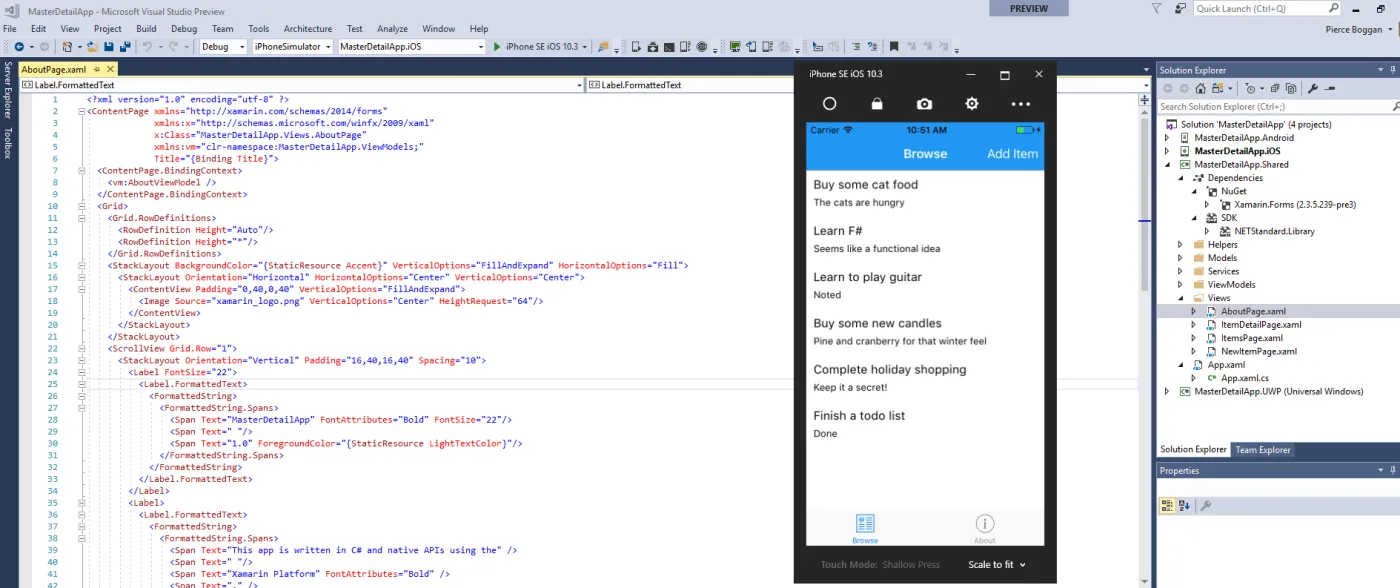
Task: Expand the MasterDetailApp.Android project node
Action: pyautogui.click(x=1167, y=138)
